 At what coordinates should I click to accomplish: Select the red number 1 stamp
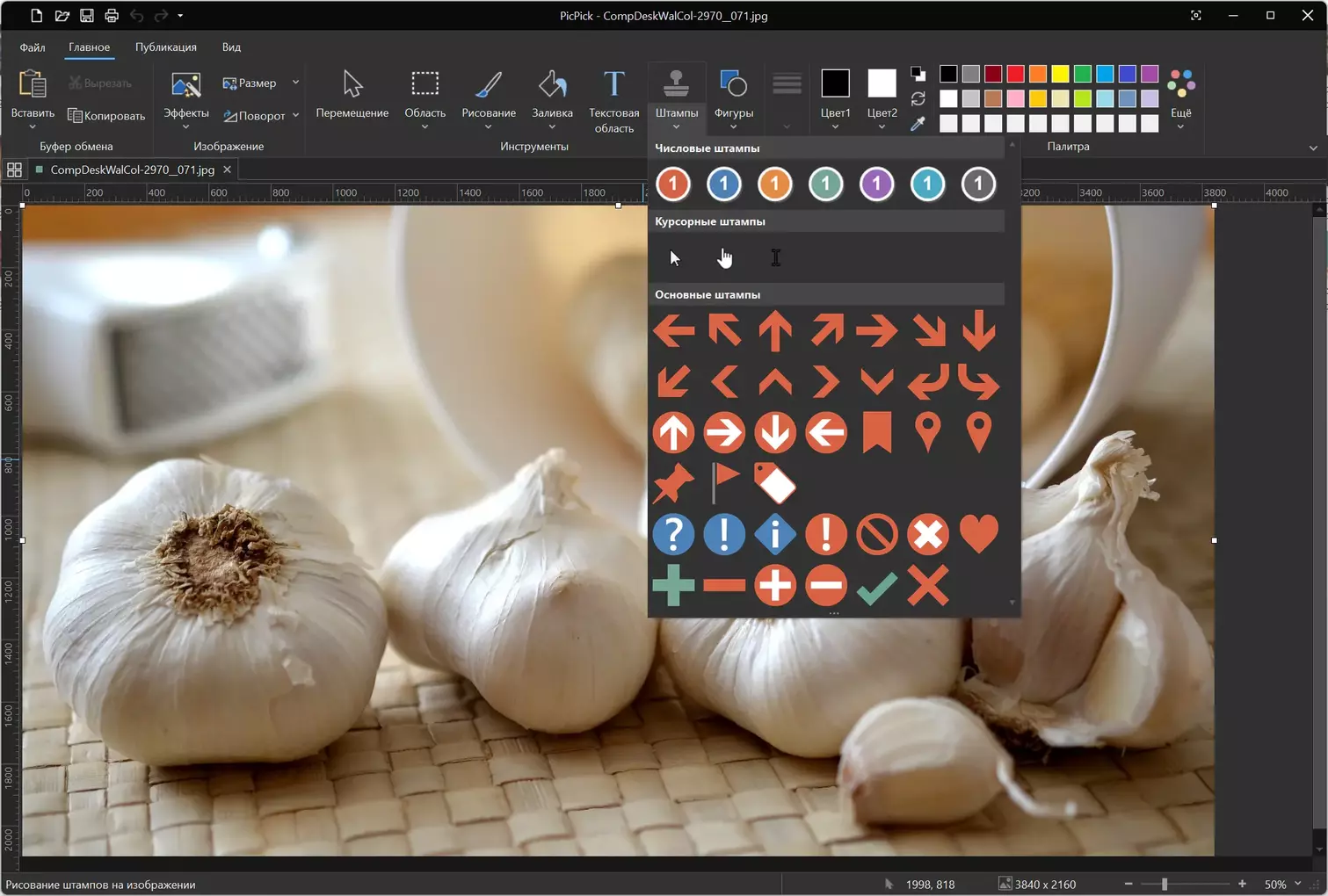click(x=673, y=184)
